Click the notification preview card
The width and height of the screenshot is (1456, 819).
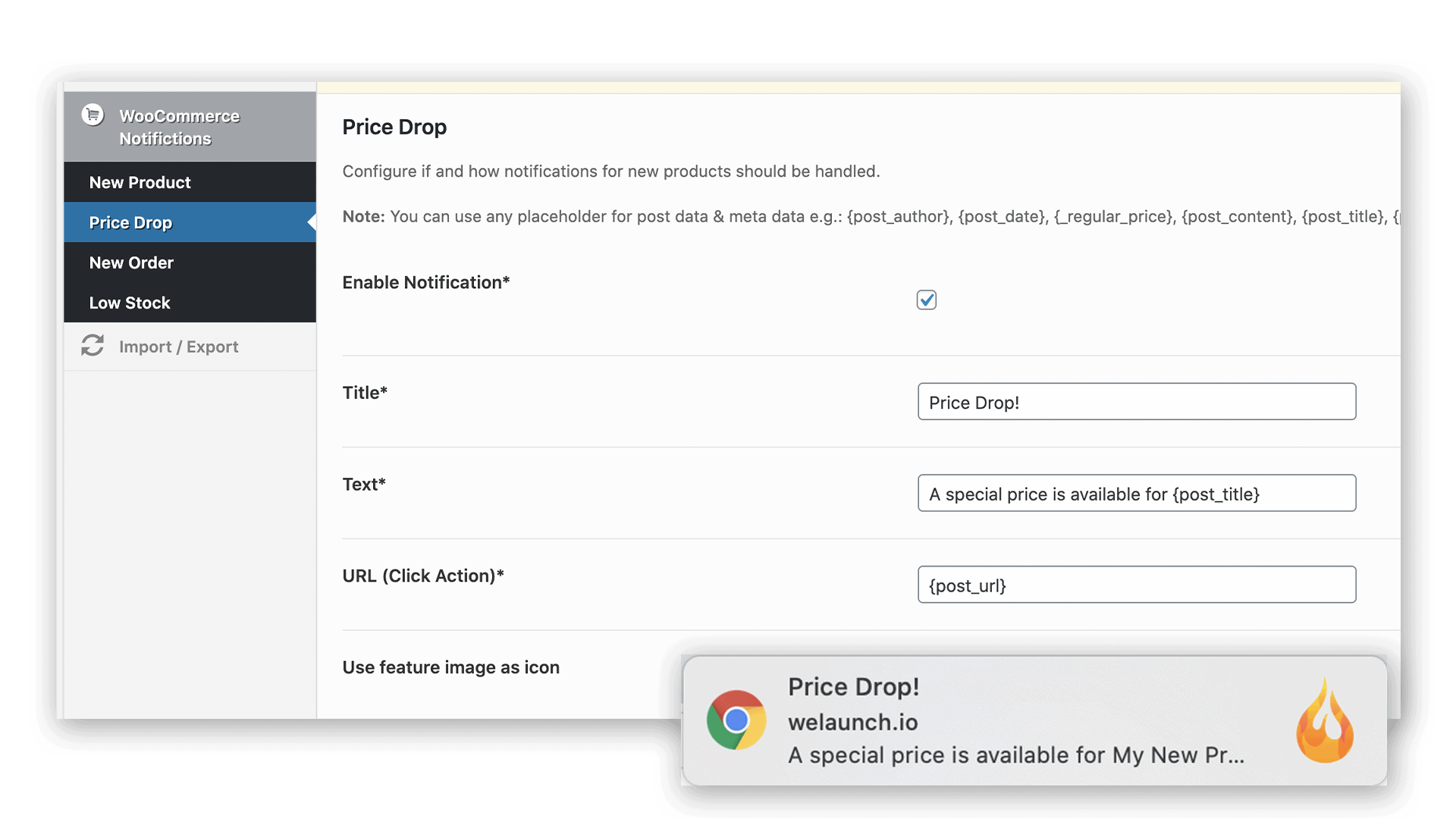pos(1035,719)
